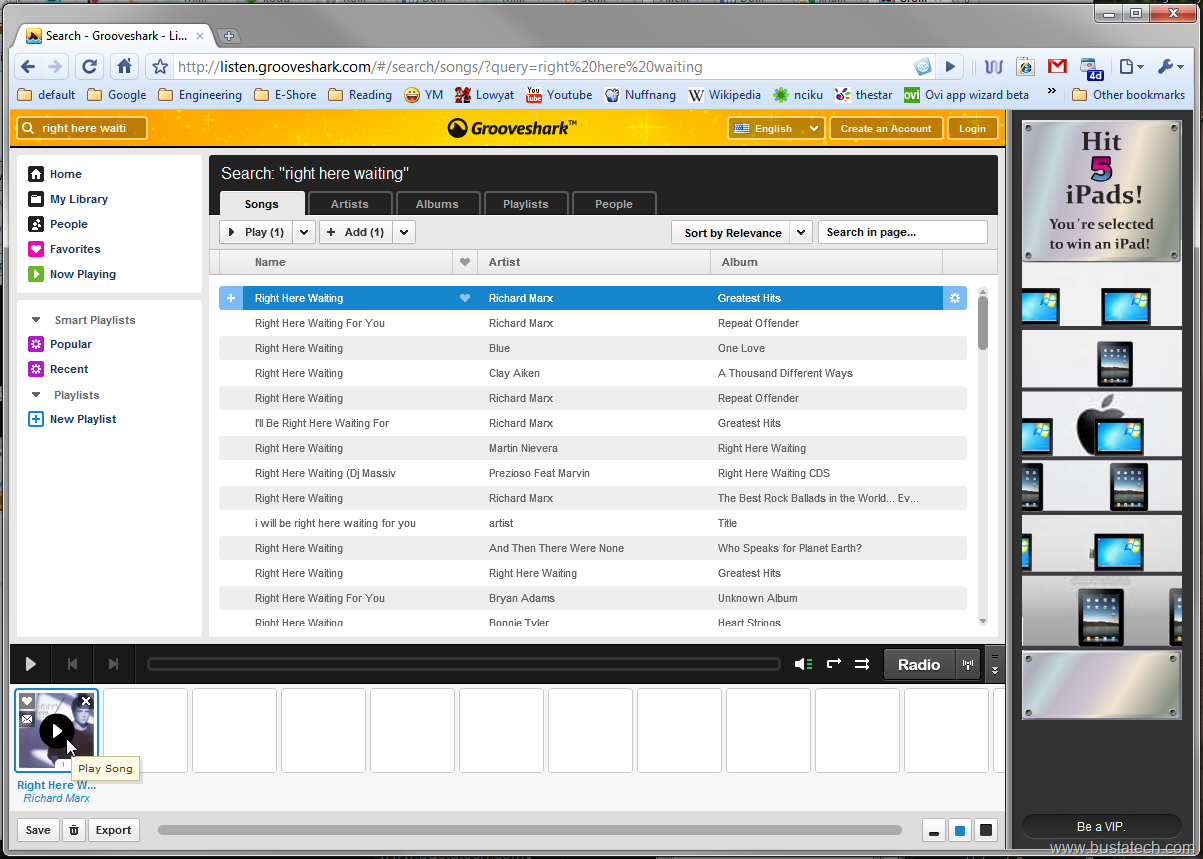Click the Add (1) button
This screenshot has height=859, width=1203.
[x=356, y=232]
